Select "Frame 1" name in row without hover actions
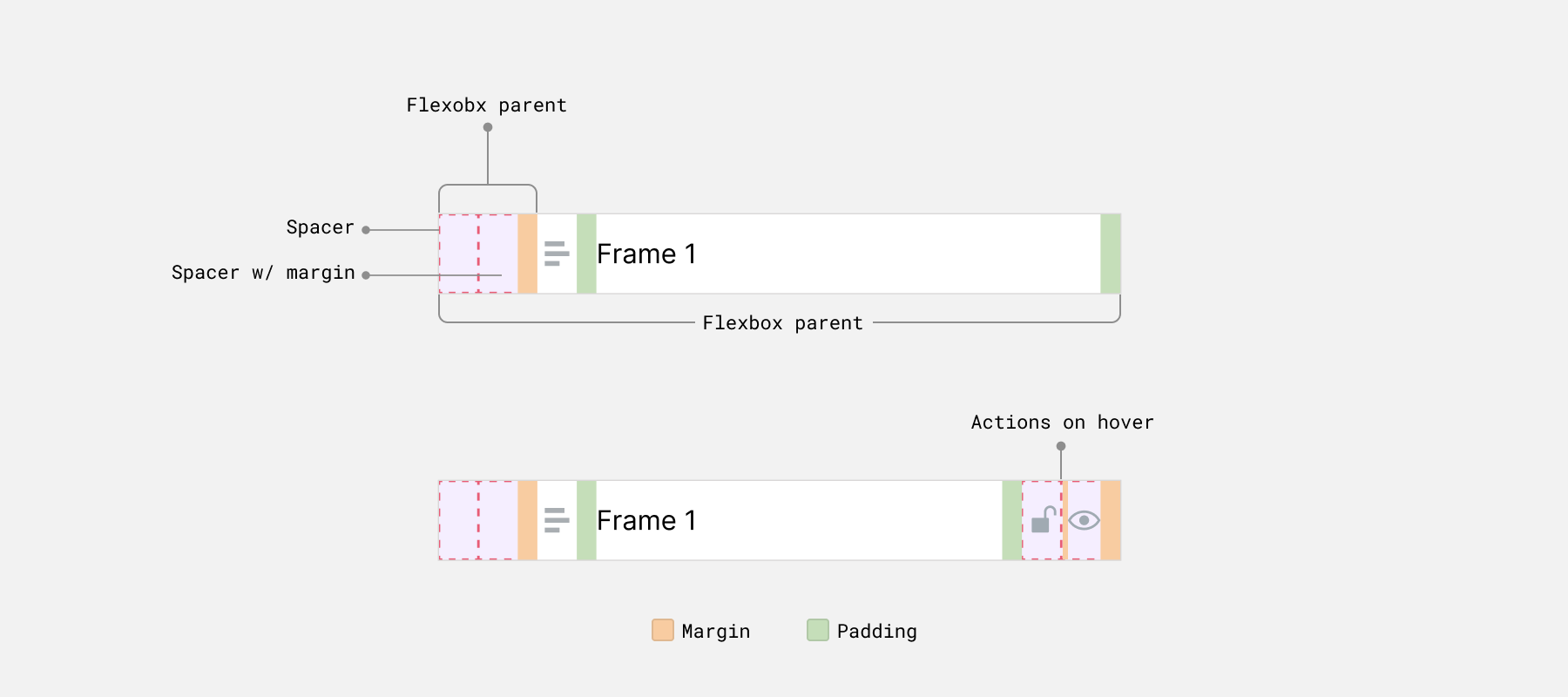Screen dimensions: 1568x697 [646, 254]
